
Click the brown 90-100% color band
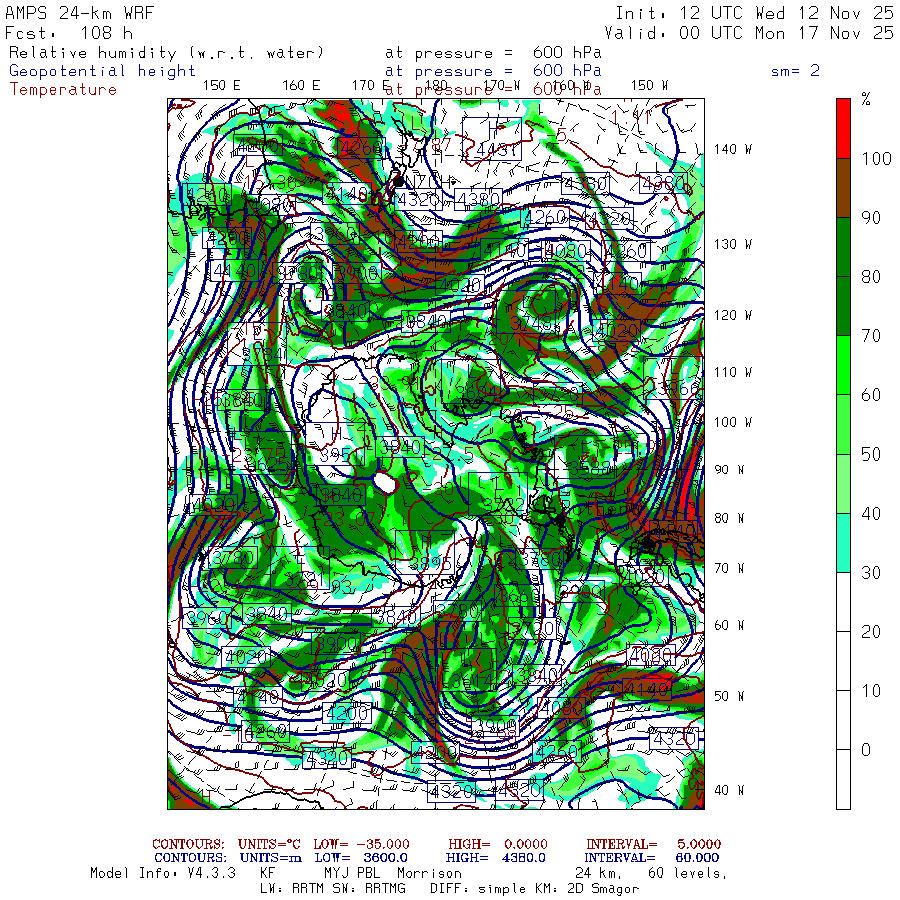tap(843, 188)
